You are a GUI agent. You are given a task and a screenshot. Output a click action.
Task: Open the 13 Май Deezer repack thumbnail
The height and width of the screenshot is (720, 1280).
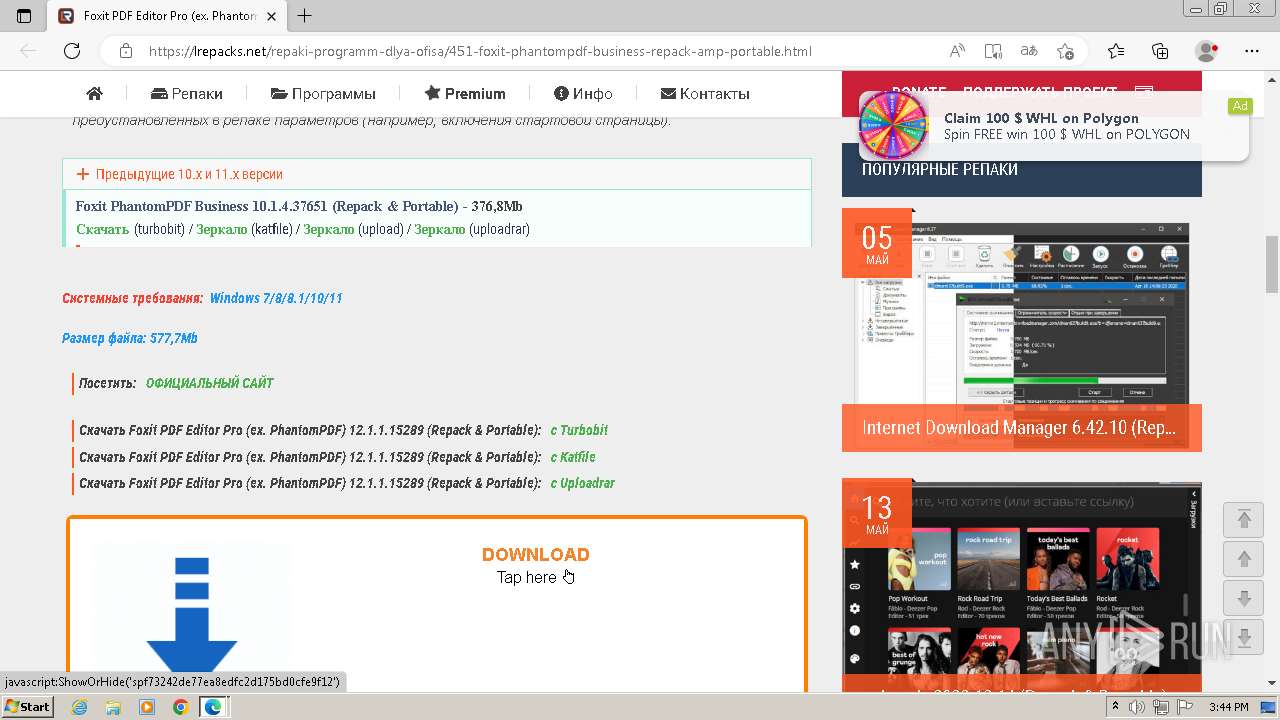(1021, 585)
